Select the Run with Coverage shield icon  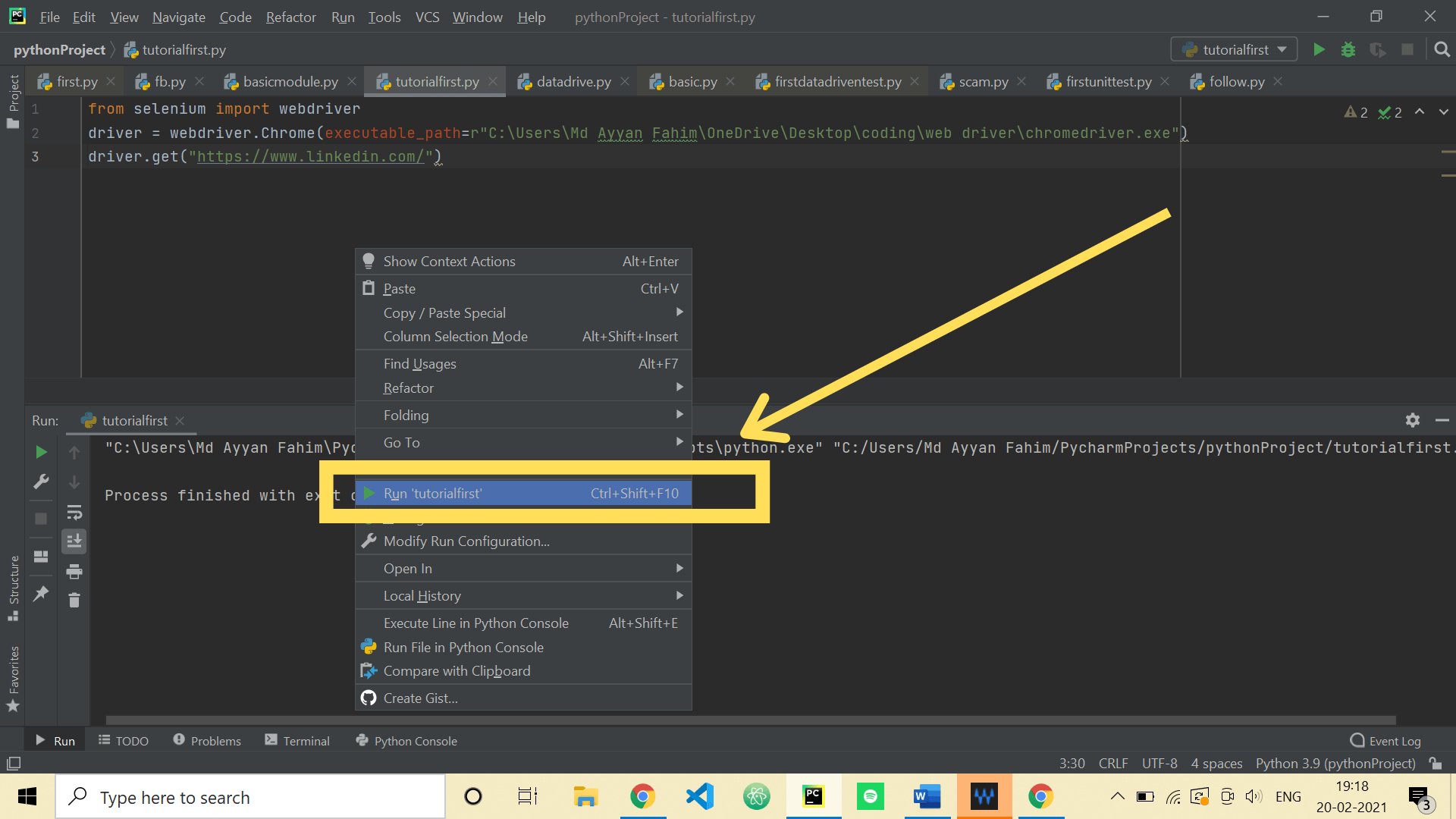(x=1379, y=49)
